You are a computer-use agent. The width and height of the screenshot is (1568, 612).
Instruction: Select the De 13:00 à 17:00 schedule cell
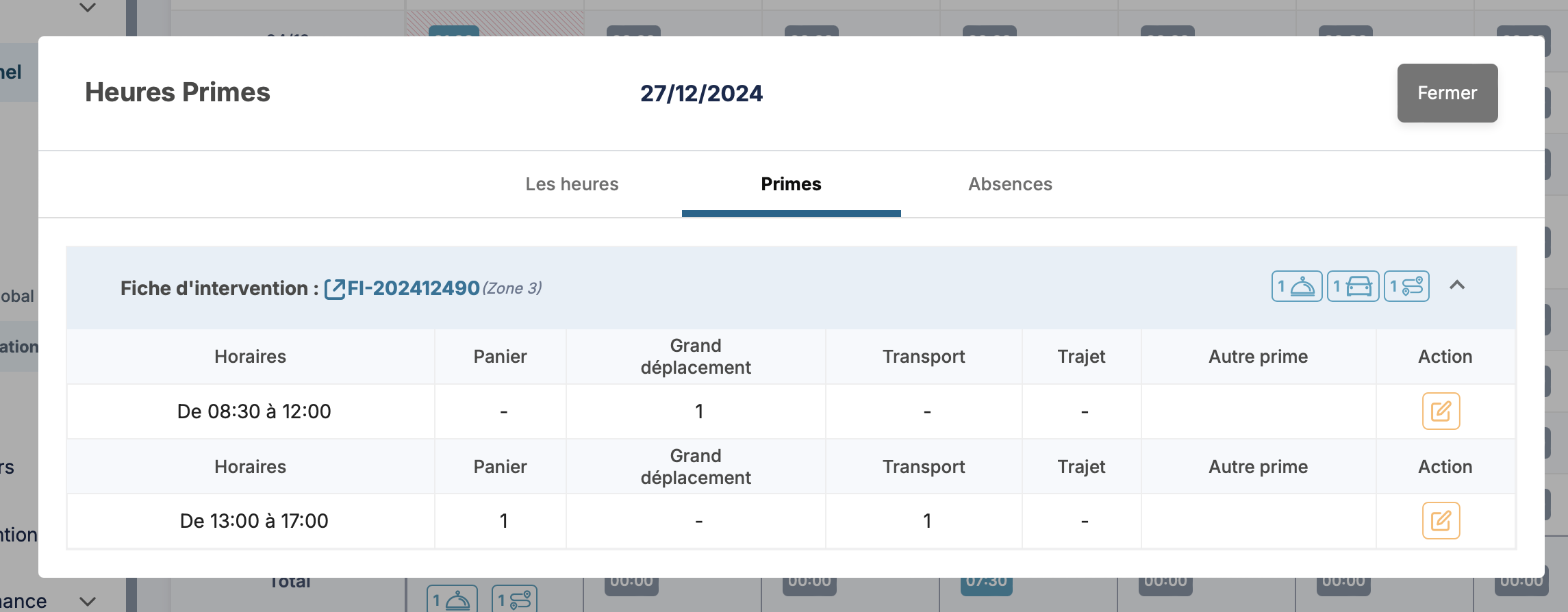pos(253,521)
